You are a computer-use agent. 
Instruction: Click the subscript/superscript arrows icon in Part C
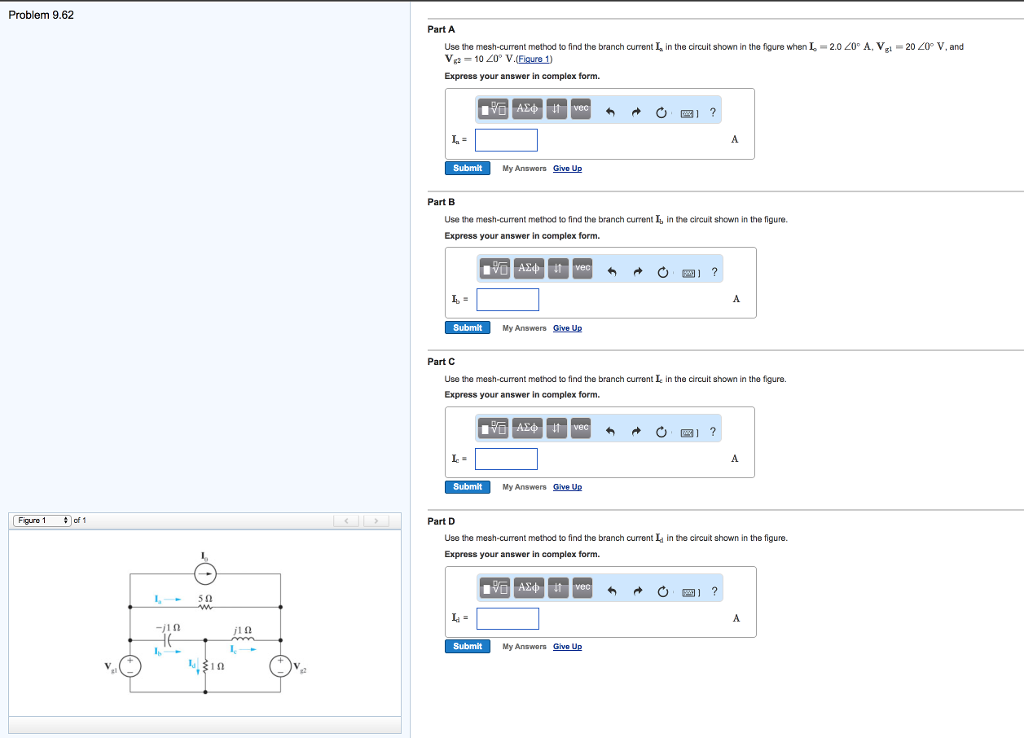click(x=556, y=428)
